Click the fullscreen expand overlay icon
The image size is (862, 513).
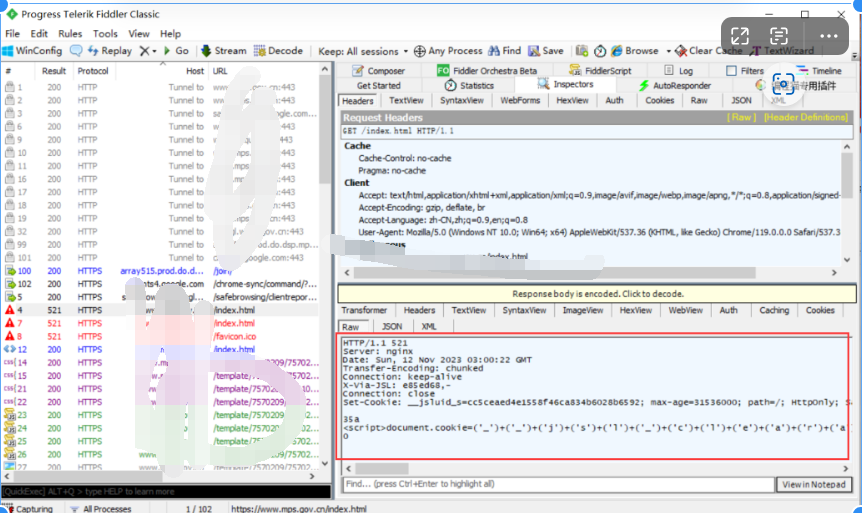740,36
